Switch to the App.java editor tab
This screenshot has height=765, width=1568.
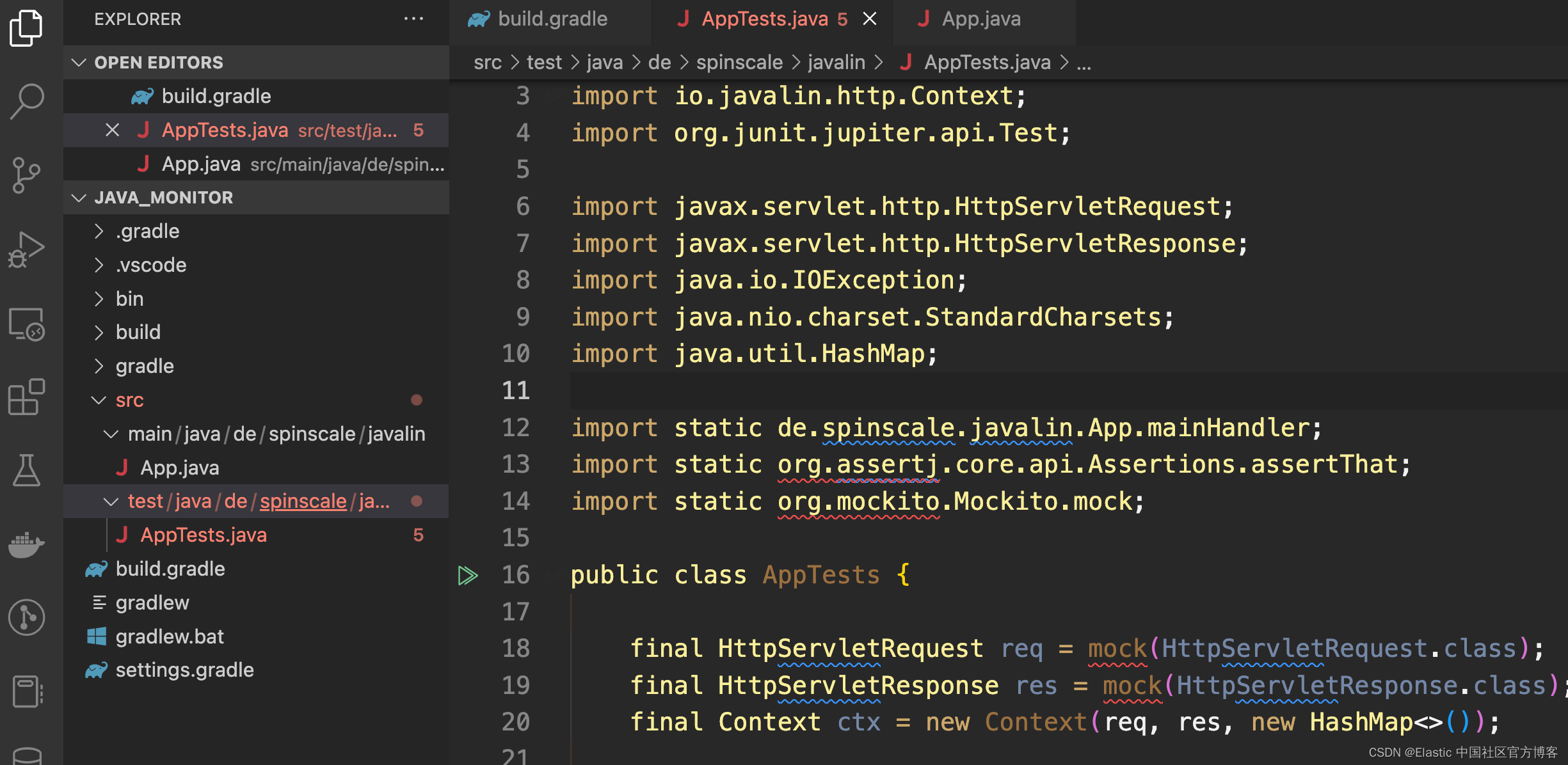[980, 19]
